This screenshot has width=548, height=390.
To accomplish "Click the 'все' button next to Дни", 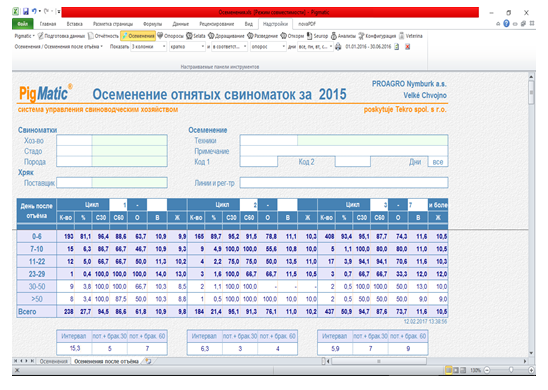I will click(x=438, y=162).
